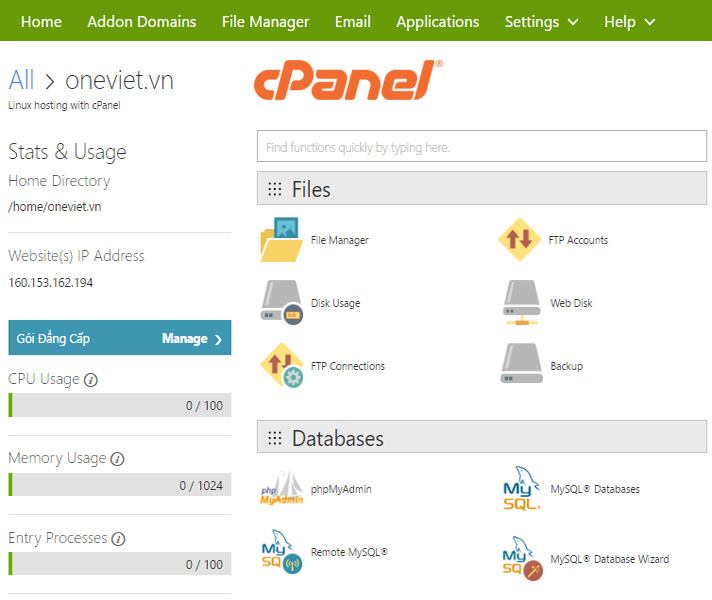
Task: Click the Memory Usage info icon
Action: coord(117,459)
